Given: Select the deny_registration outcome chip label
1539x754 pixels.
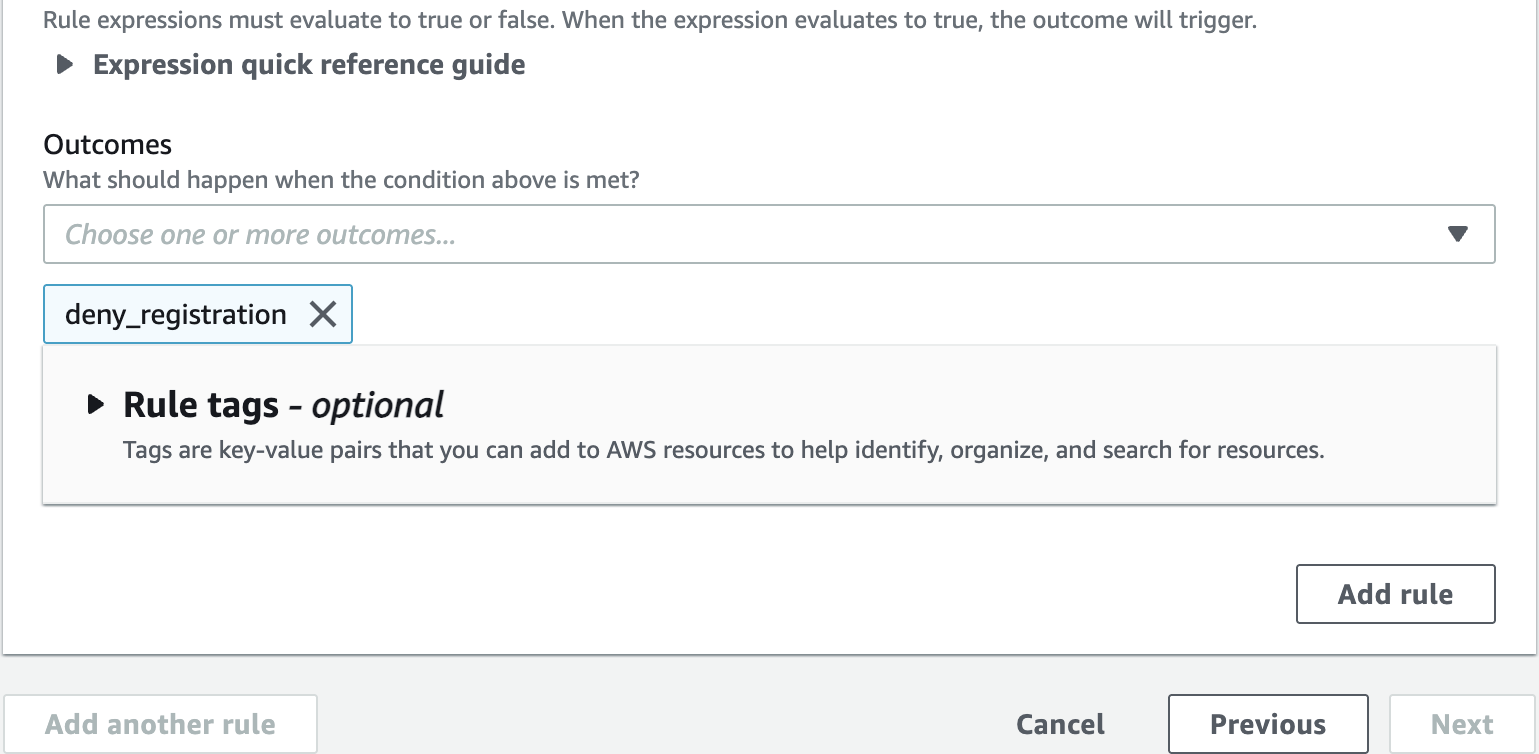Looking at the screenshot, I should 176,315.
